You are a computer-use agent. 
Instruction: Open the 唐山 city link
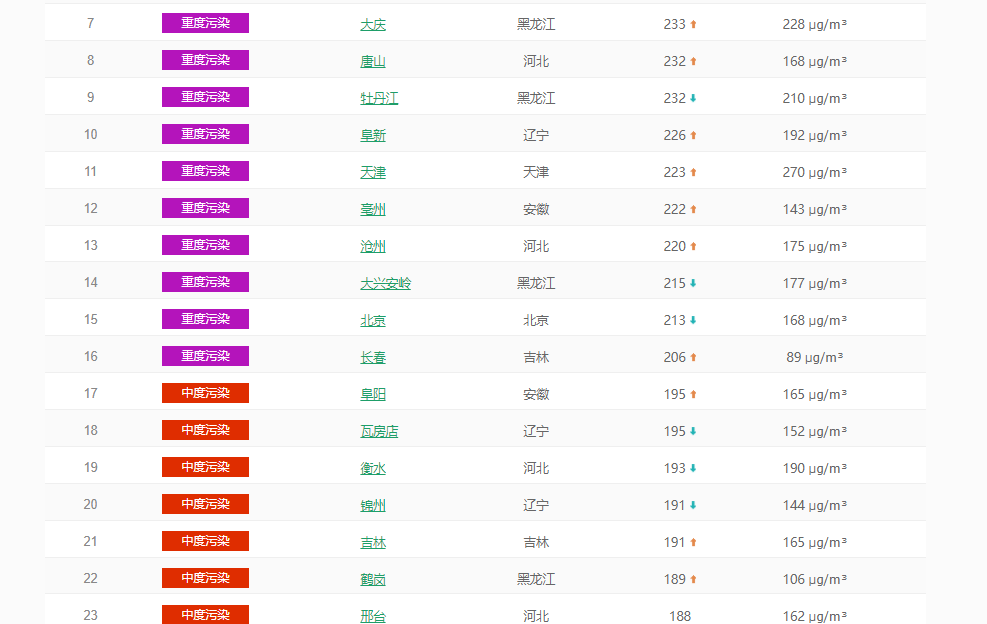373,61
